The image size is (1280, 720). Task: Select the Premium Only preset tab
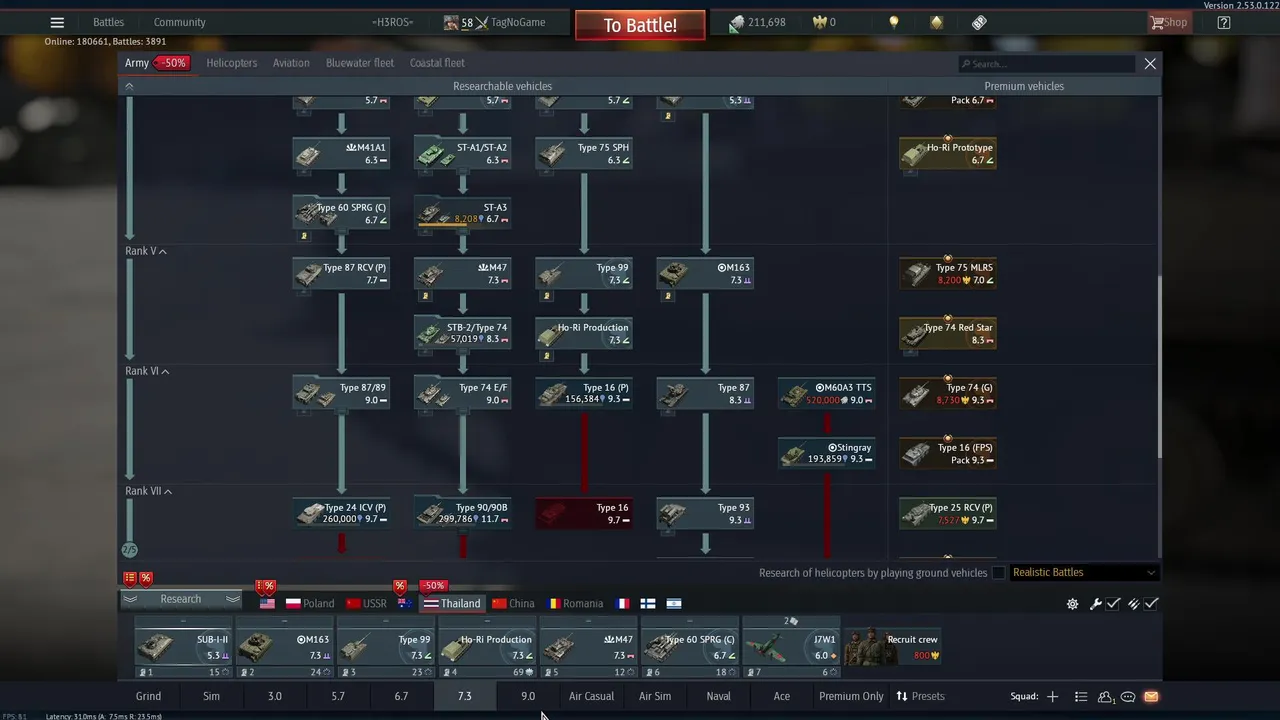point(851,696)
